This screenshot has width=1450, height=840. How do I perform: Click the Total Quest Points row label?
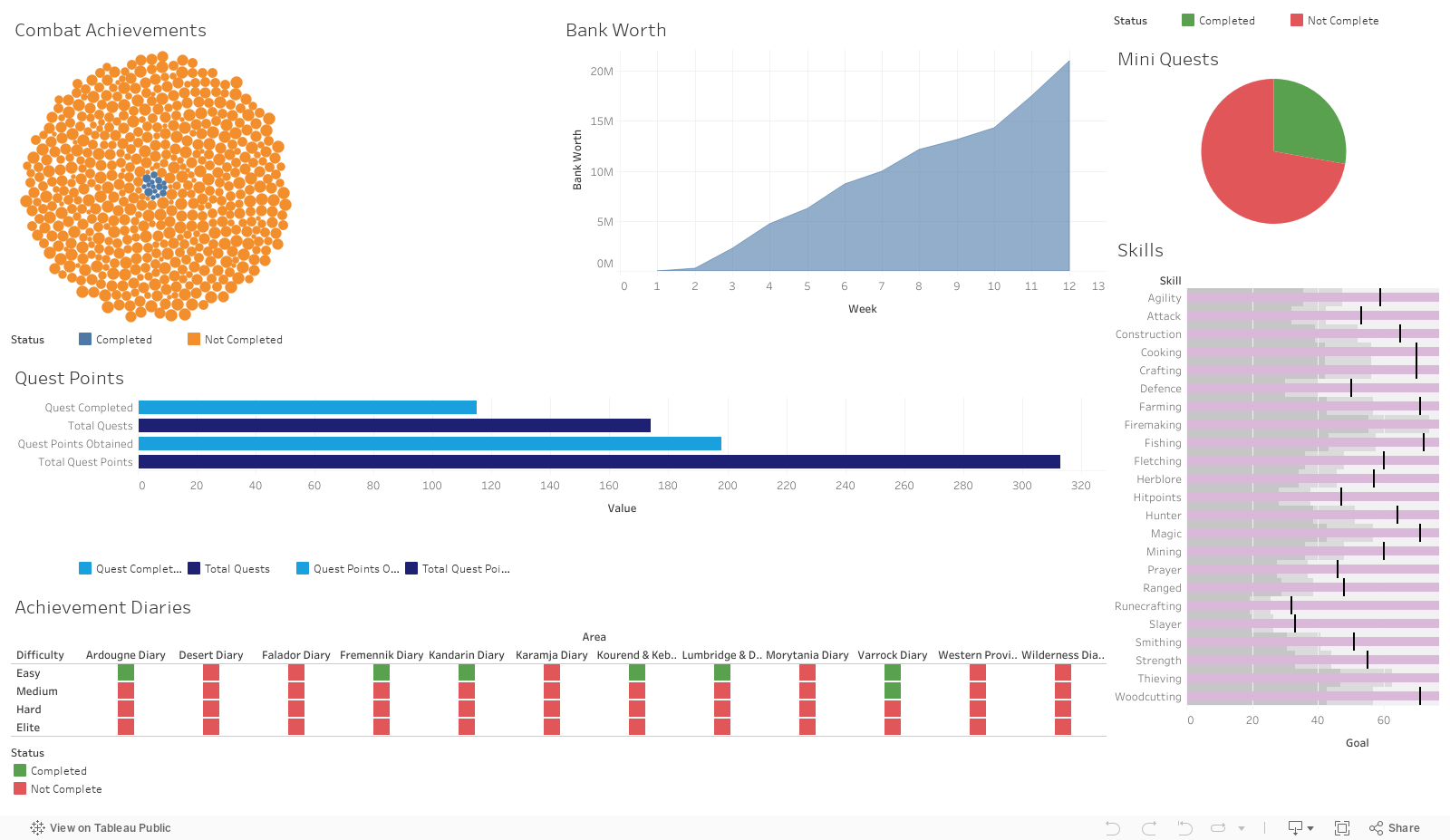[85, 462]
